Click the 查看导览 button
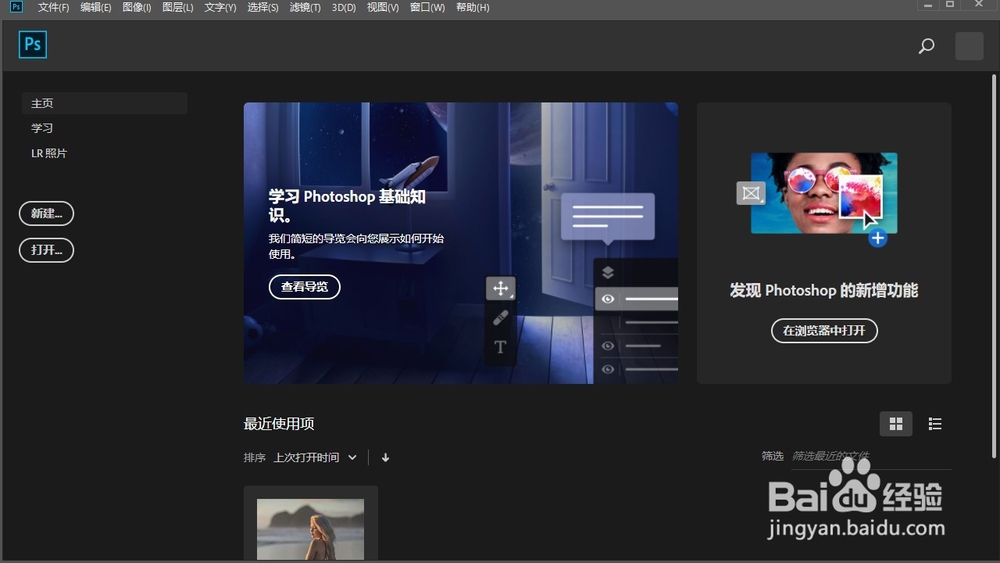Image resolution: width=1000 pixels, height=563 pixels. pyautogui.click(x=304, y=287)
